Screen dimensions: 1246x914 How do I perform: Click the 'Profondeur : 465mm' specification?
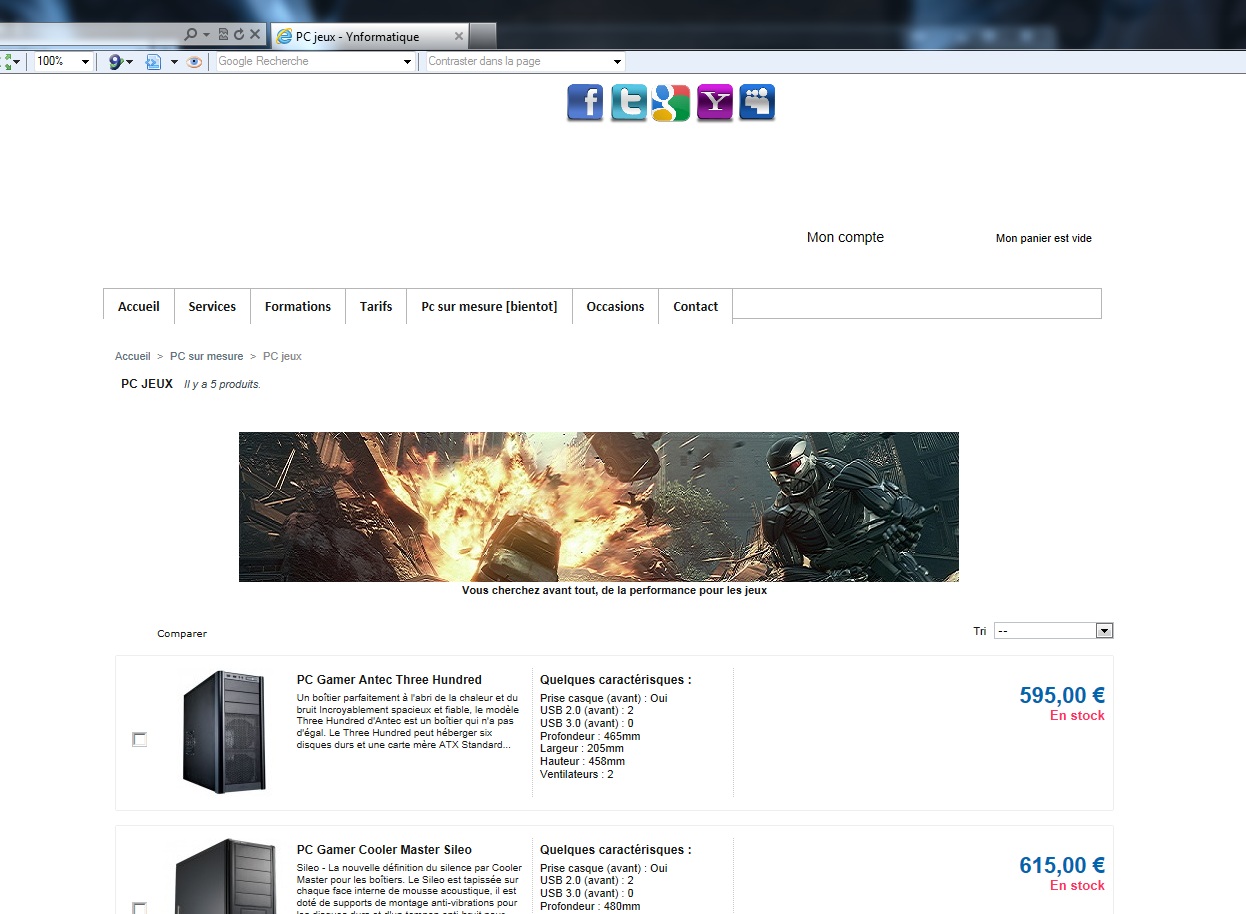pyautogui.click(x=590, y=736)
